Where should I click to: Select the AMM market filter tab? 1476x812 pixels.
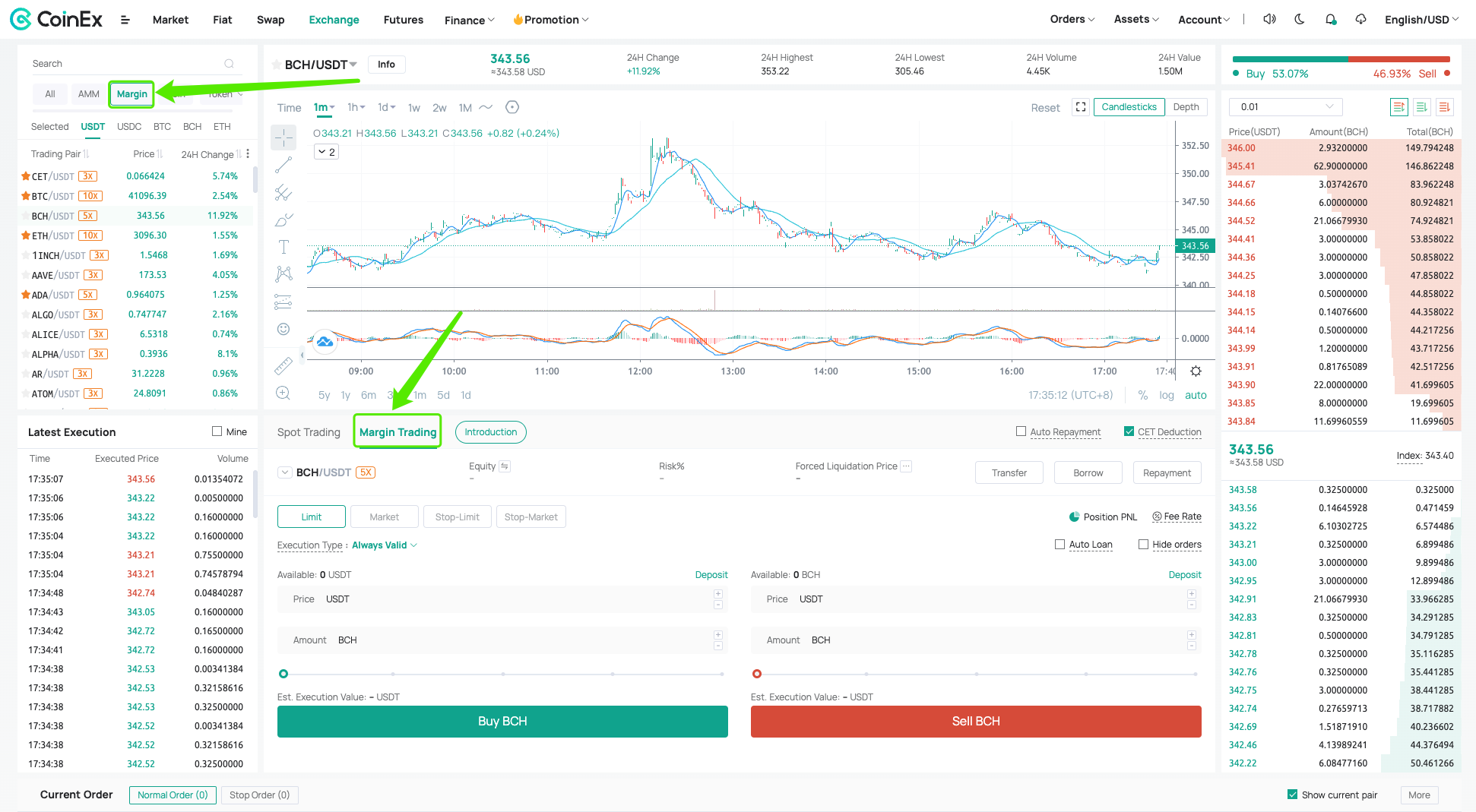tap(89, 94)
